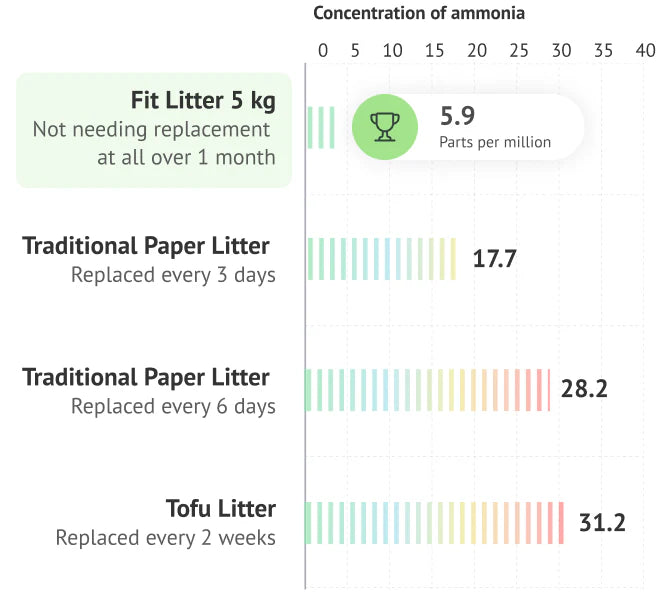Click the Tofu Litter heading
This screenshot has width=670, height=601.
click(220, 508)
